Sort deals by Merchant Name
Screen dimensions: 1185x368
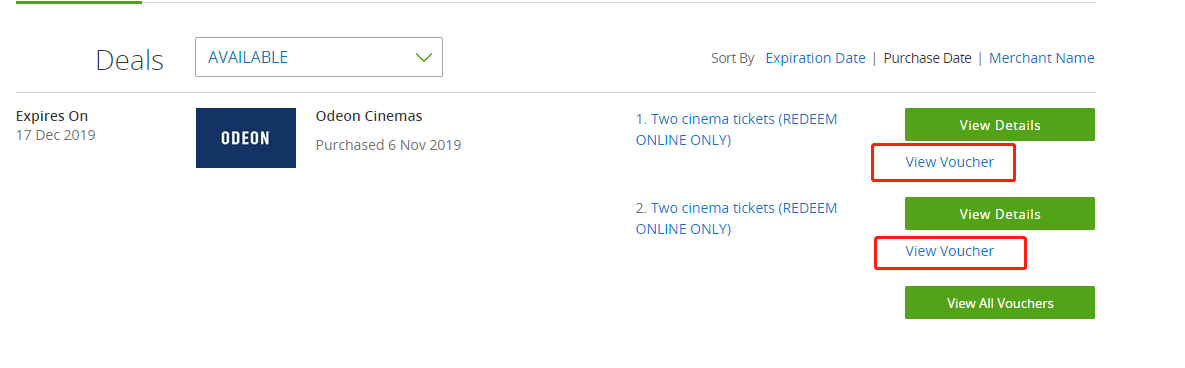click(x=1041, y=58)
